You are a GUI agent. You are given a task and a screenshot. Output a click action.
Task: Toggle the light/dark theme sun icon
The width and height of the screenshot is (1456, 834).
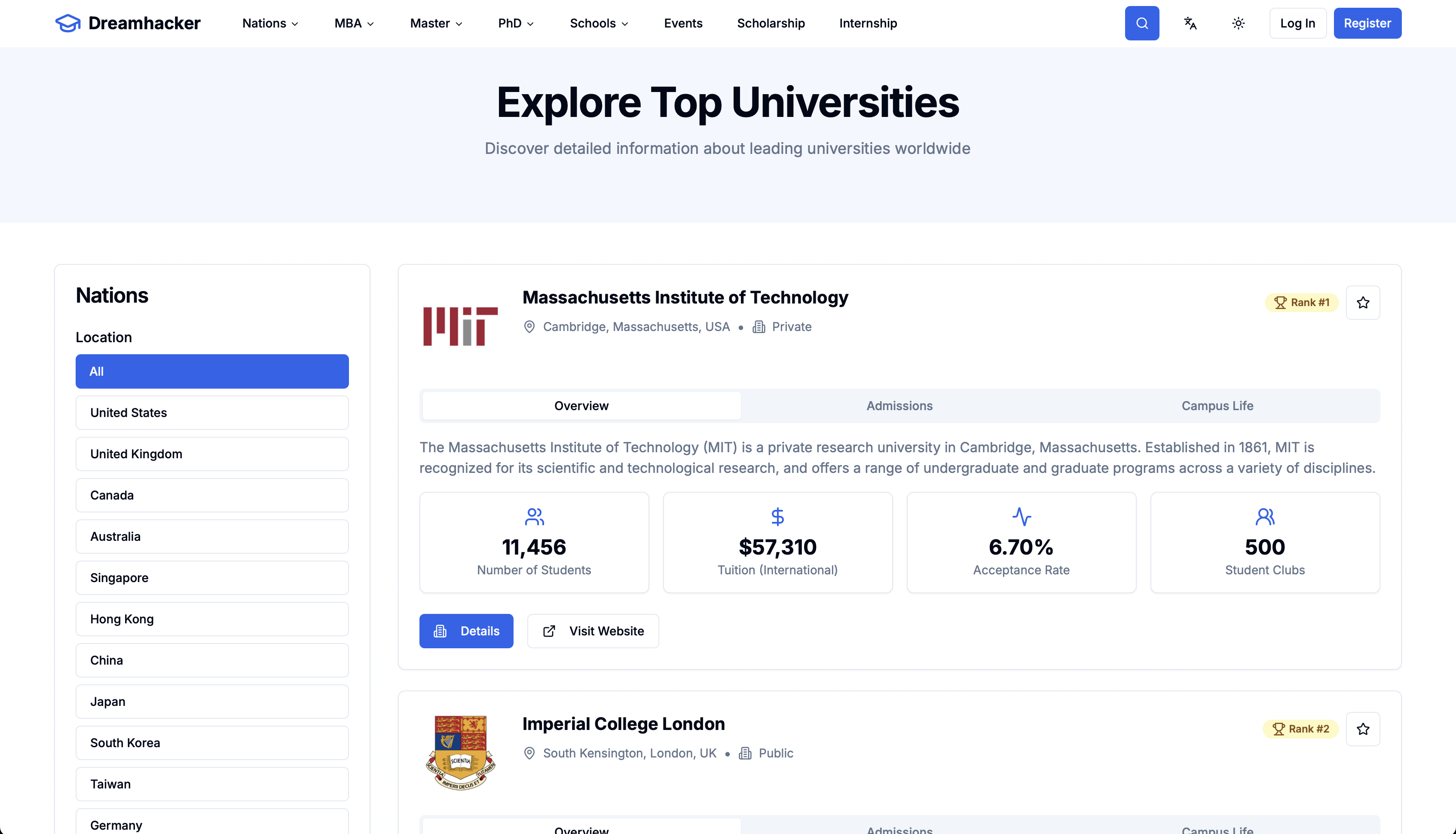[1238, 24]
